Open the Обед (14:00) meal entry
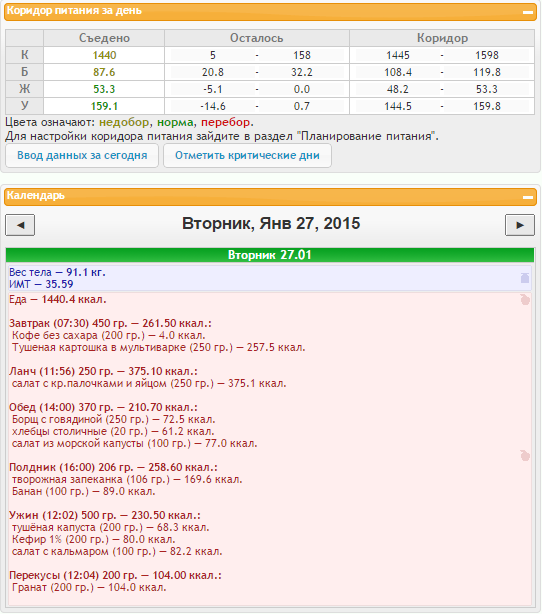The height and width of the screenshot is (614, 542). coord(103,407)
